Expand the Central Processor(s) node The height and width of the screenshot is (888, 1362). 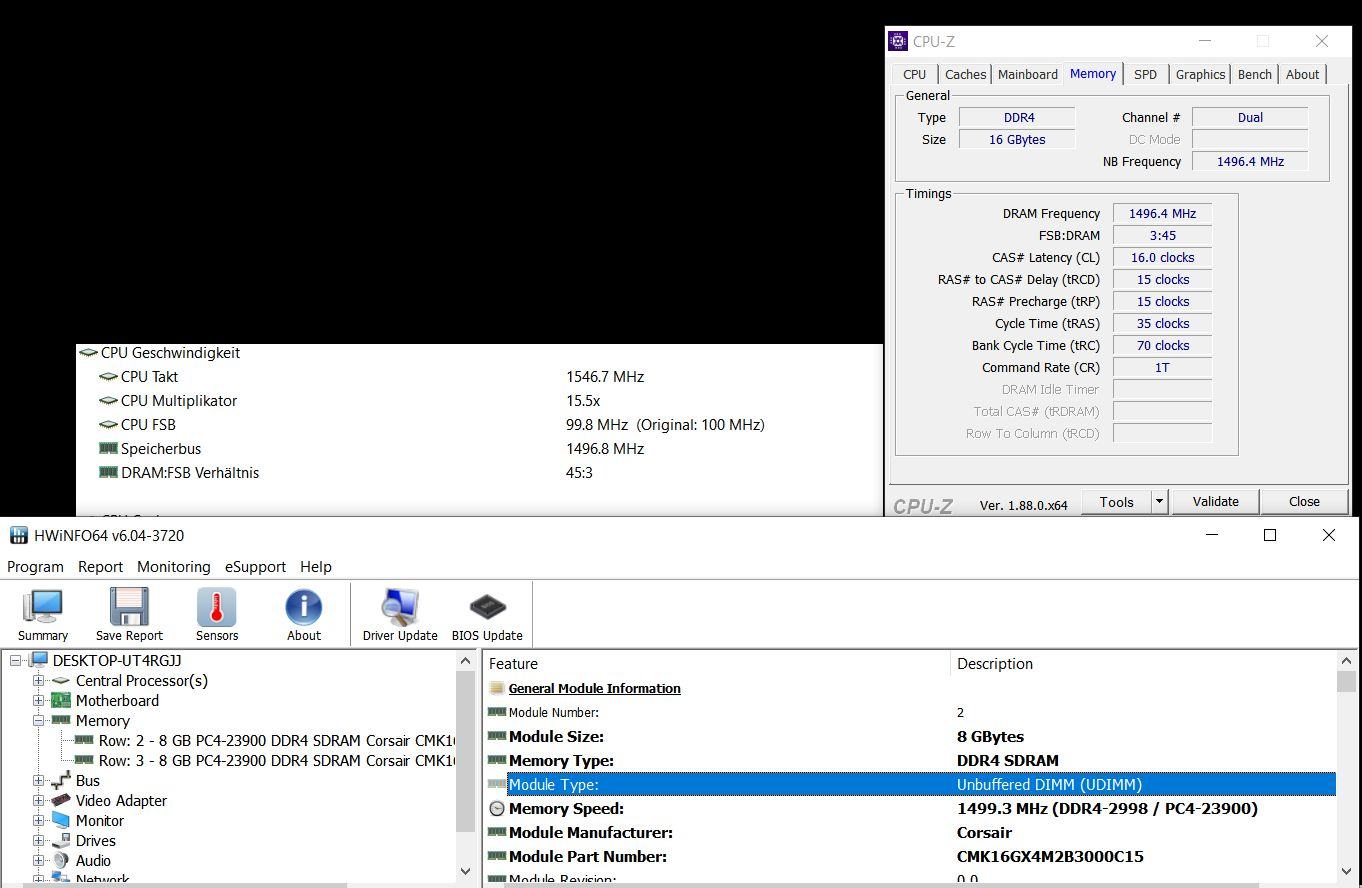click(x=39, y=680)
